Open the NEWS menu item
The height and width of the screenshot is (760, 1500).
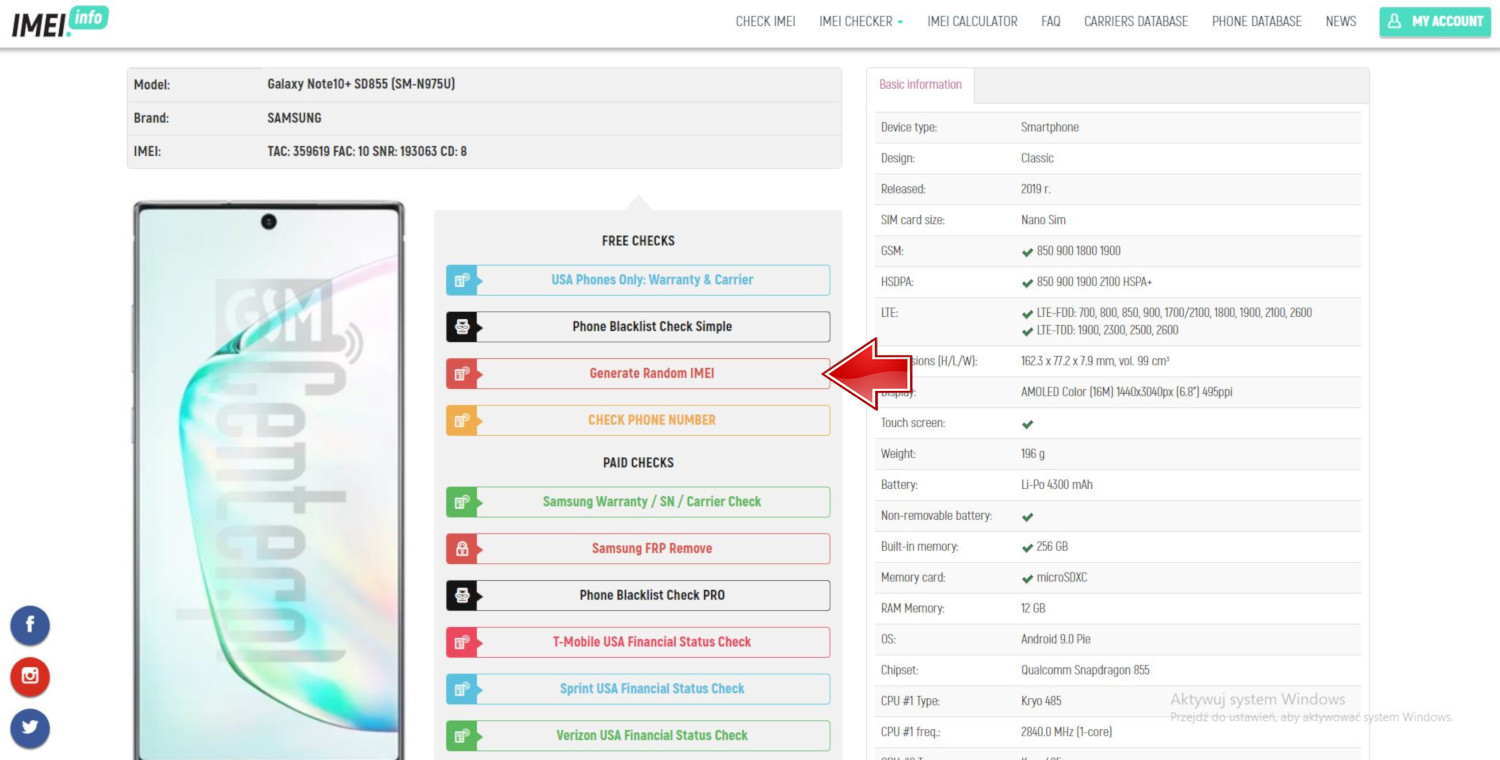point(1341,21)
